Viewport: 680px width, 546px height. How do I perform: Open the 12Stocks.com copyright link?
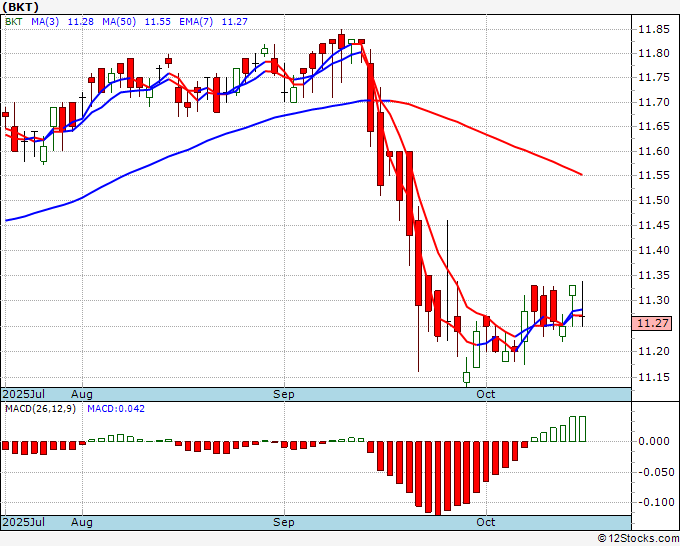coord(638,539)
